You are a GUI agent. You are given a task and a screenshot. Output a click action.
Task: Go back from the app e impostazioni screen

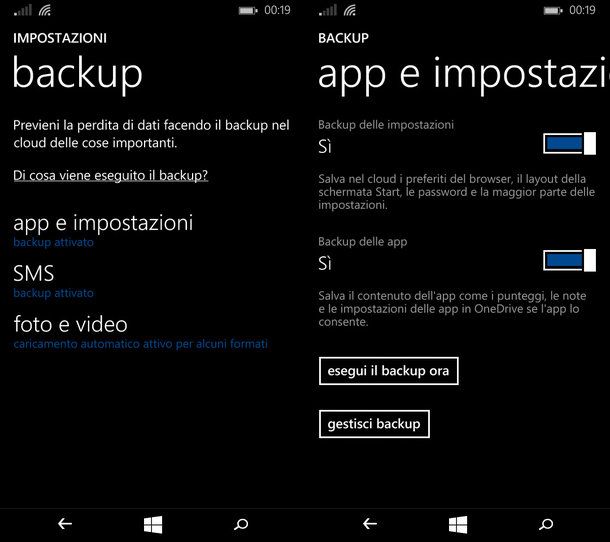[370, 523]
